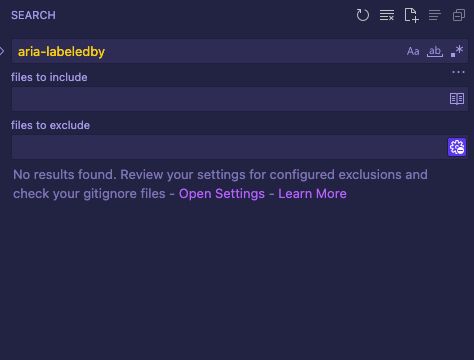Follow the Learn More link

pyautogui.click(x=312, y=194)
